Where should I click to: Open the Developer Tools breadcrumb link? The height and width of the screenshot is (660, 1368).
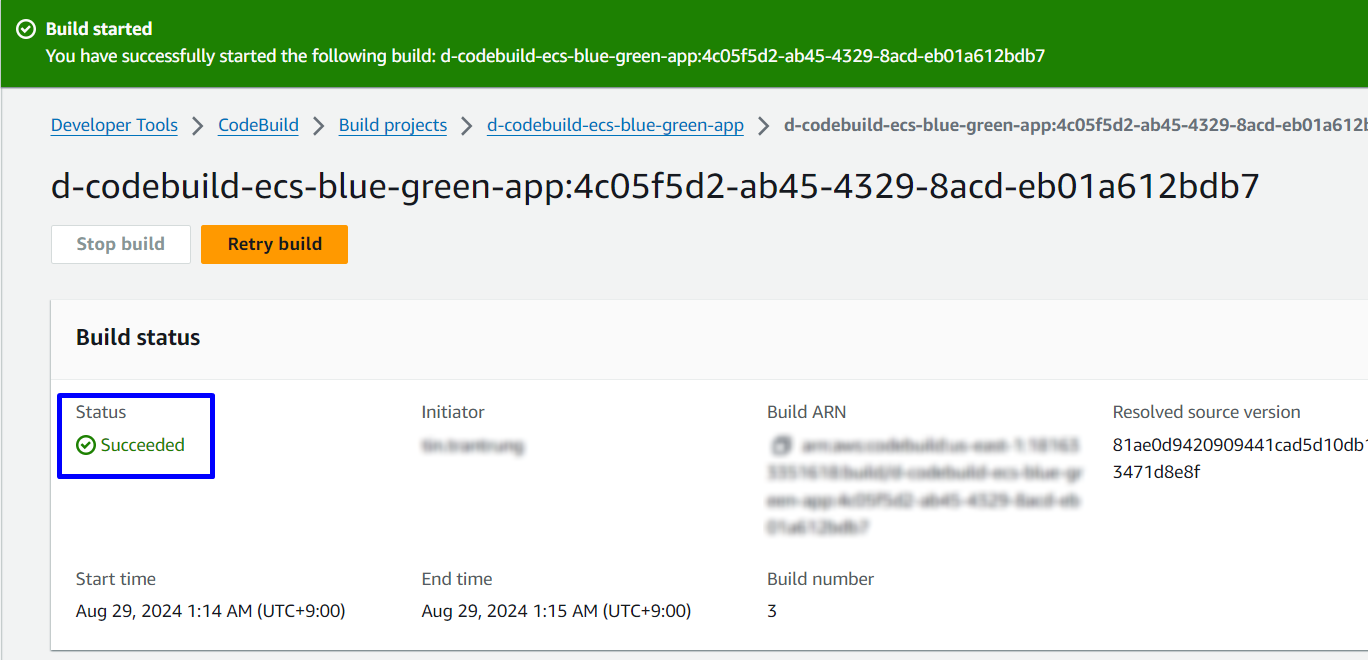click(114, 125)
